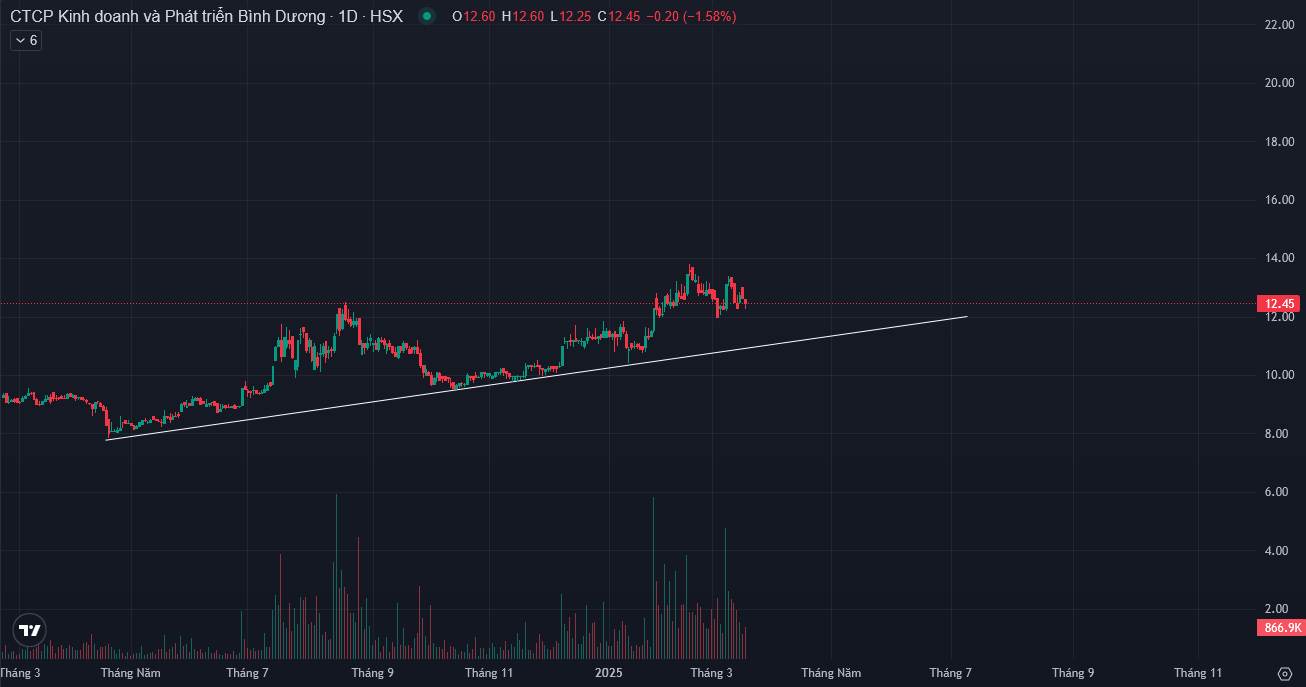Click the 18.00 price axis label
Screen dimensions: 1306x687
pos(1279,141)
